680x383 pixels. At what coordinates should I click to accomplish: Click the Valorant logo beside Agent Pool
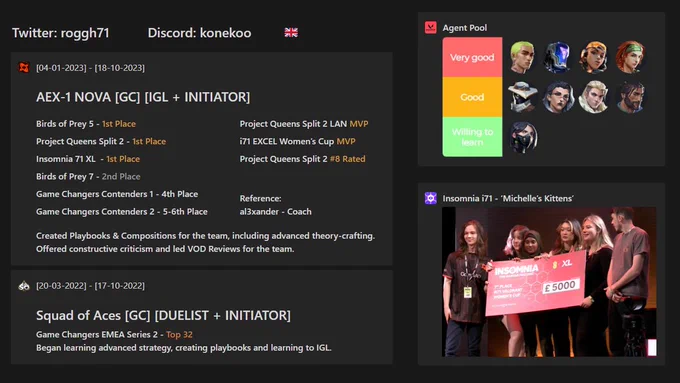(x=430, y=28)
